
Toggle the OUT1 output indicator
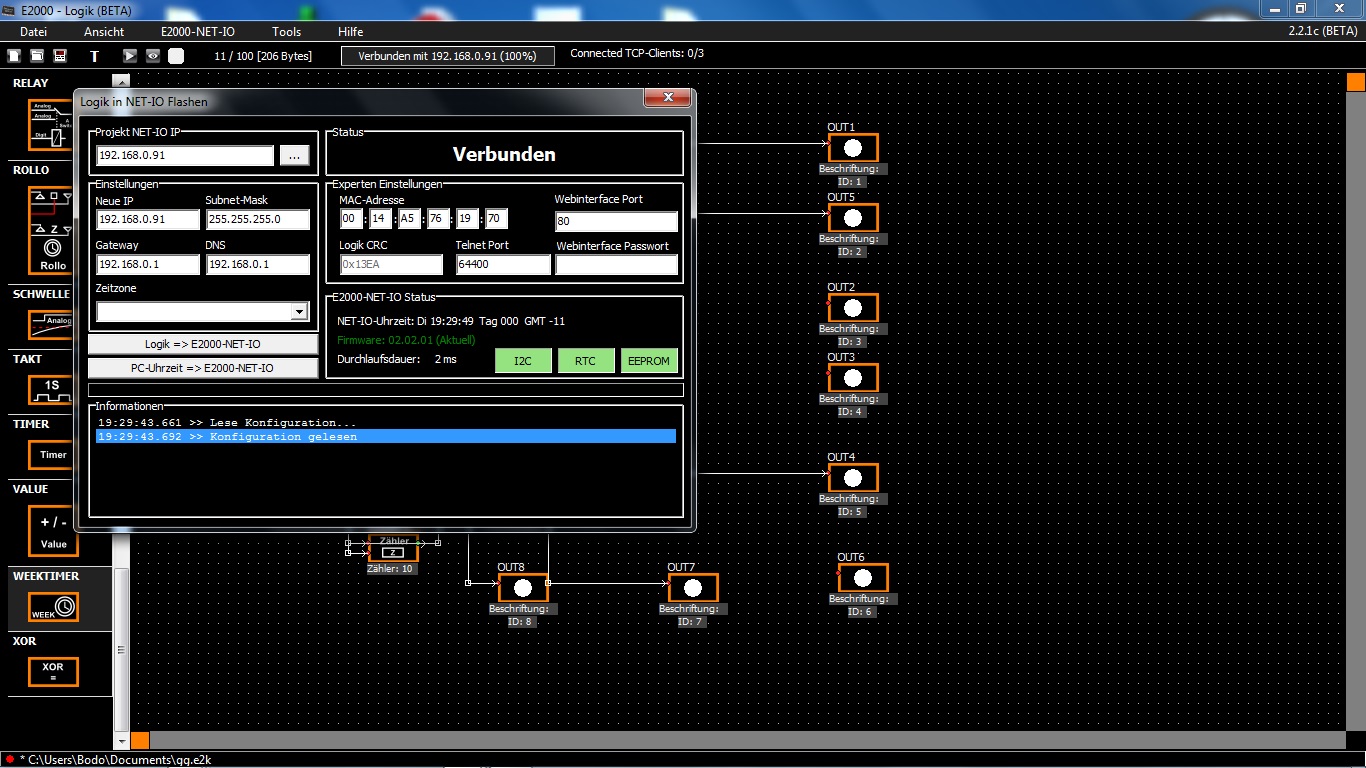852,148
